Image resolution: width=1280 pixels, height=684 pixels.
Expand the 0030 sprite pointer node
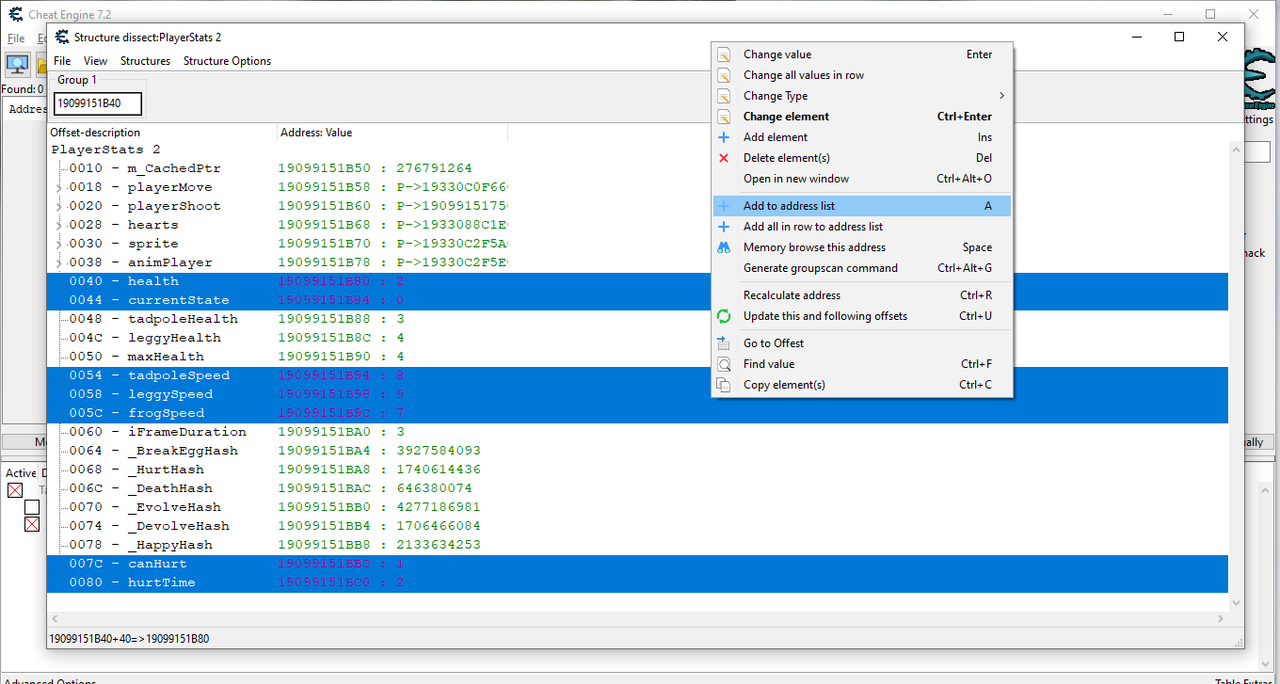[x=58, y=244]
